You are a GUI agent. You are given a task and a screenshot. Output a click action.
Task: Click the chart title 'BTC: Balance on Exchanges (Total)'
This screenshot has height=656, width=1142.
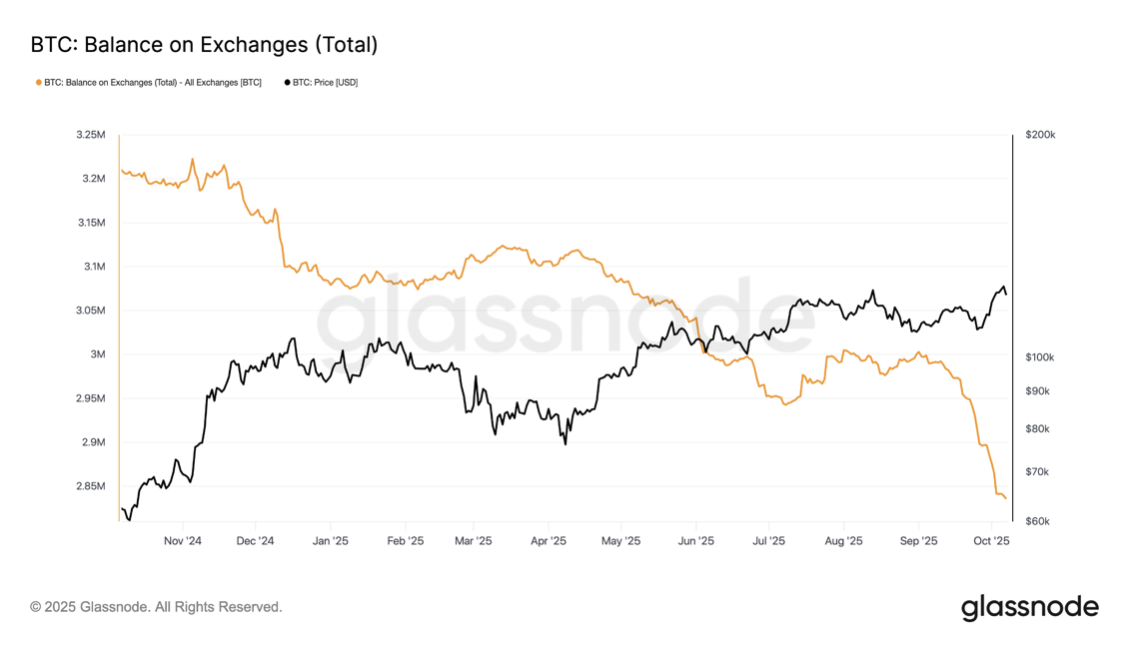[x=204, y=45]
